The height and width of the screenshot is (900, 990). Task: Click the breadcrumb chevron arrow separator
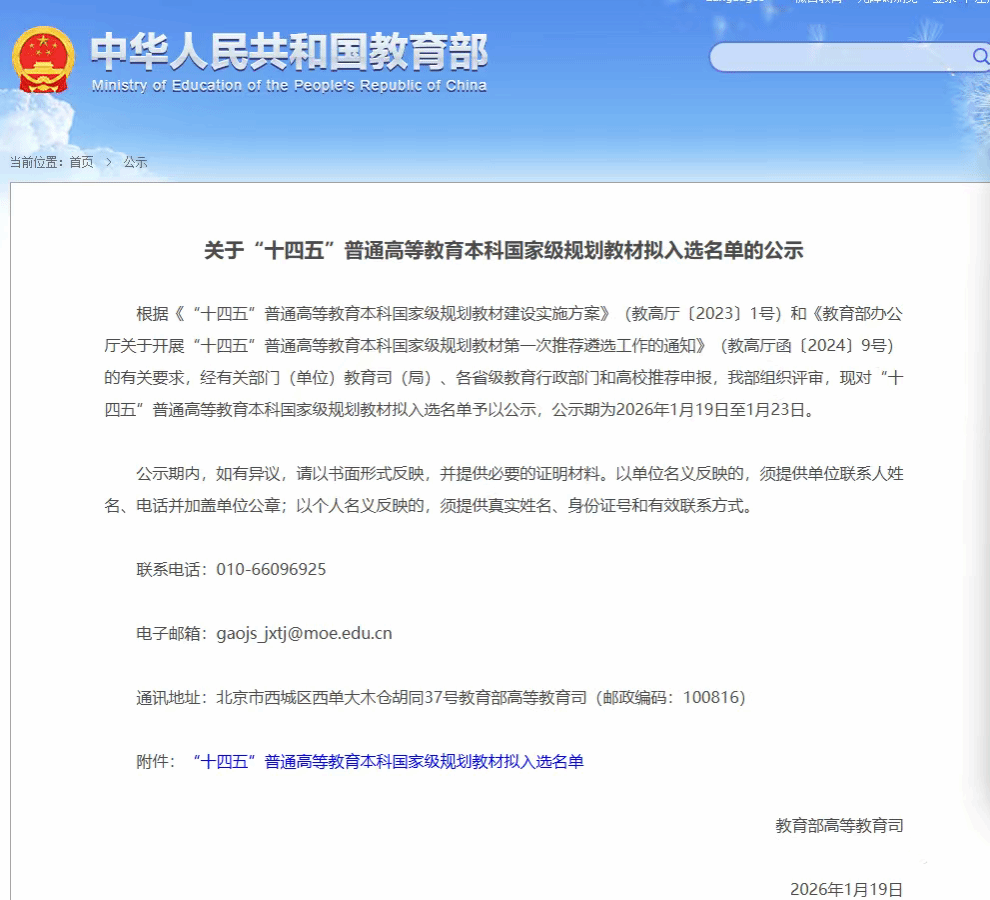[108, 162]
